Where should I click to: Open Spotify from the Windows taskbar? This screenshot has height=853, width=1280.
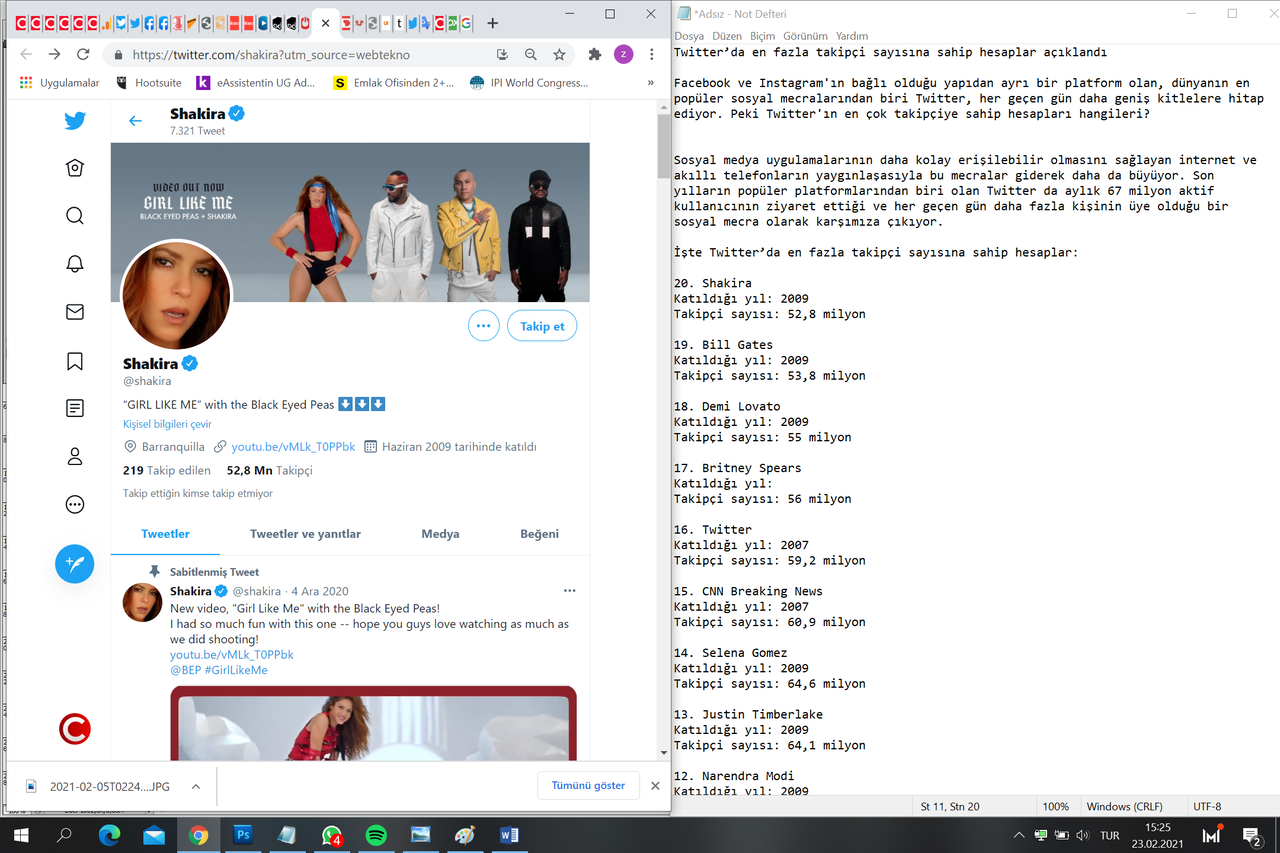[376, 835]
